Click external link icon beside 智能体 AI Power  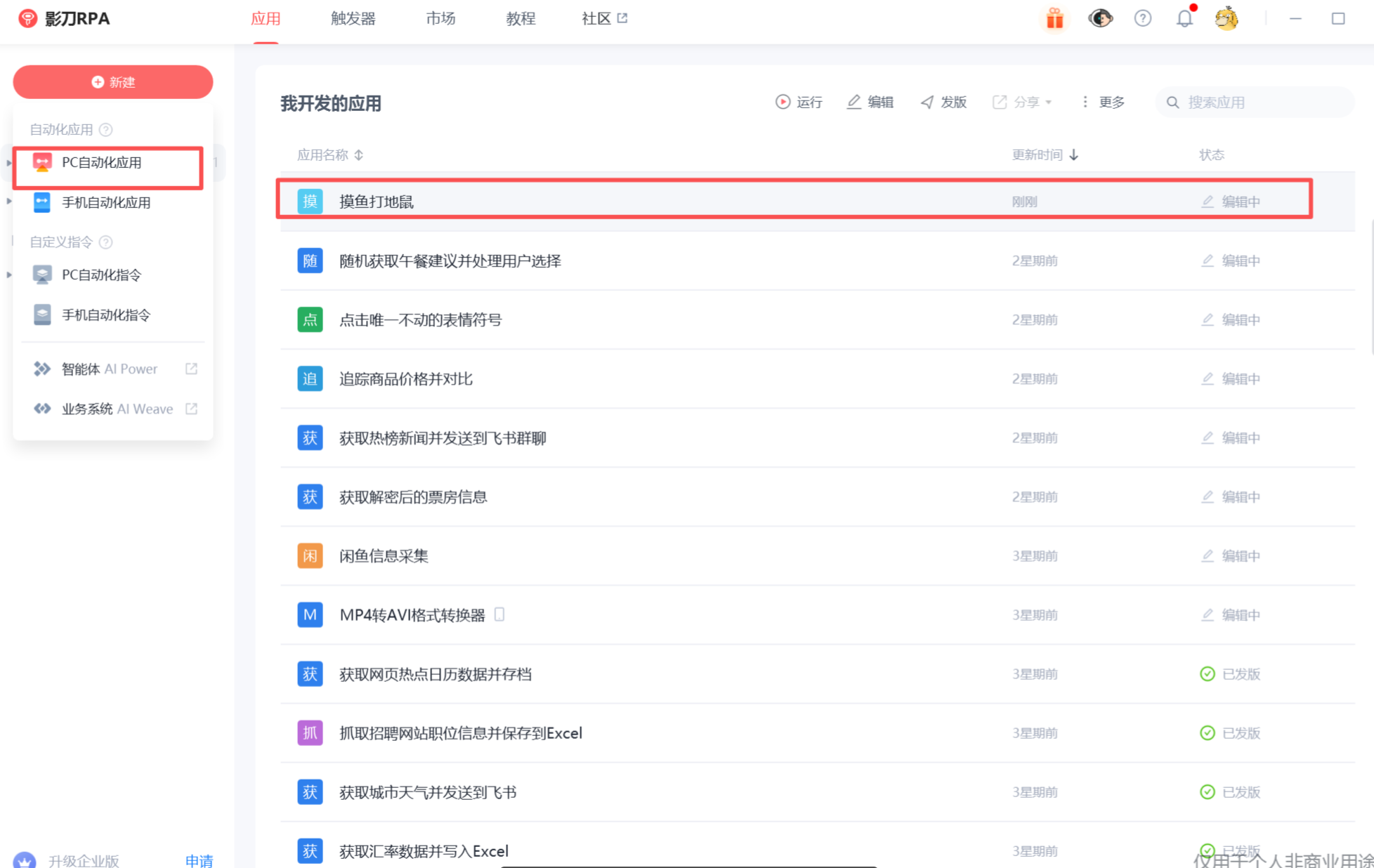pyautogui.click(x=191, y=369)
